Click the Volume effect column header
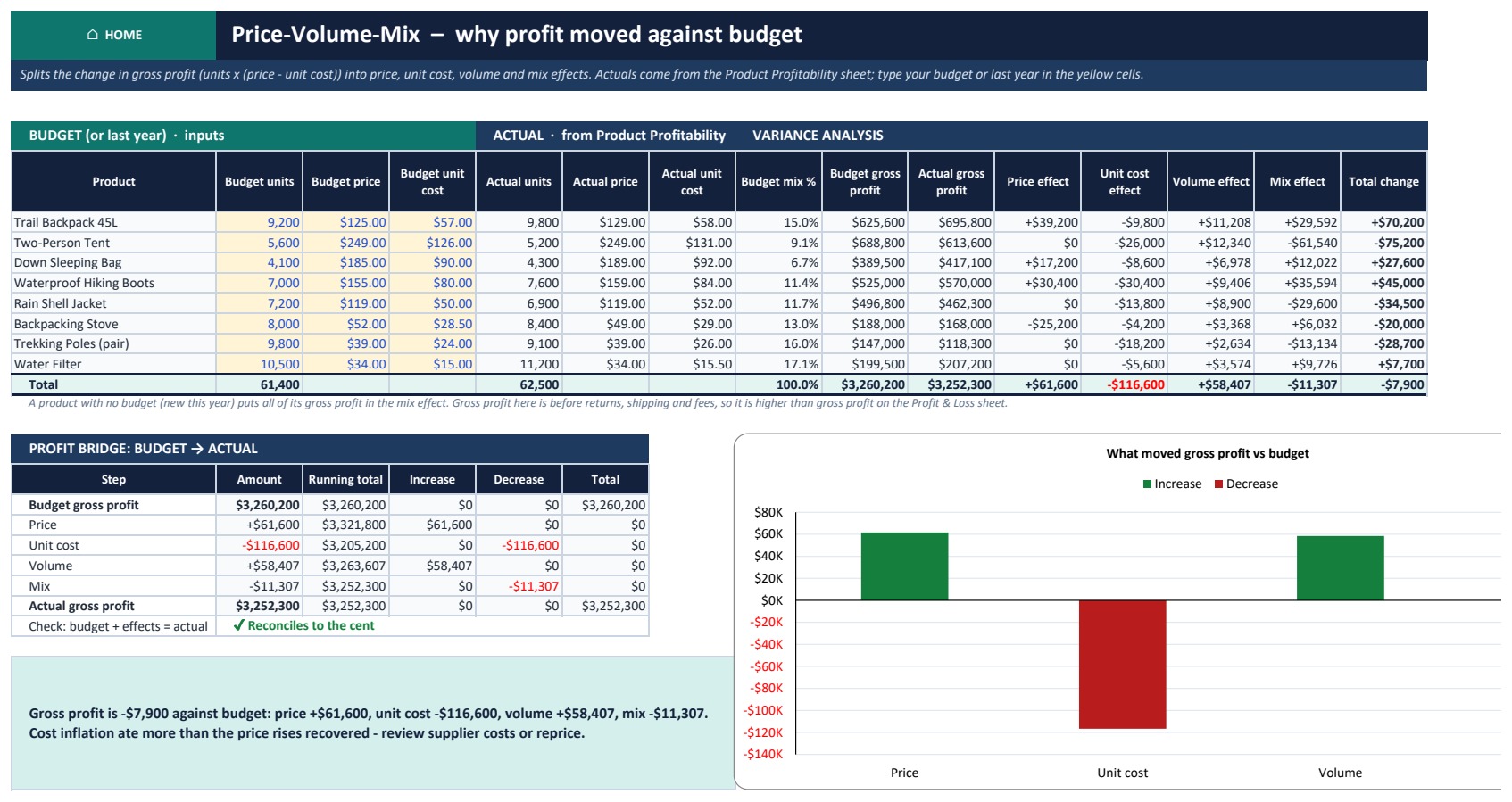 pyautogui.click(x=1210, y=181)
